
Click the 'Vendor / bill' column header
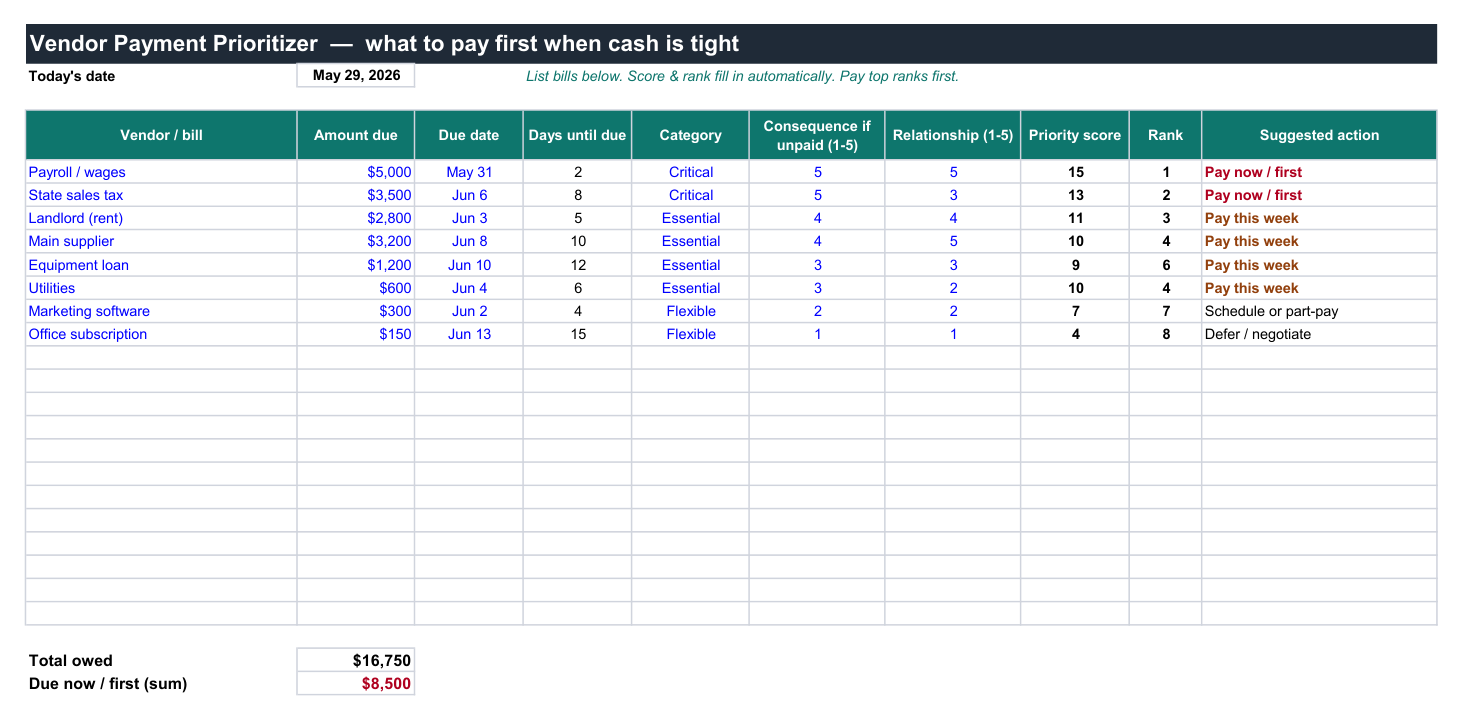(161, 135)
